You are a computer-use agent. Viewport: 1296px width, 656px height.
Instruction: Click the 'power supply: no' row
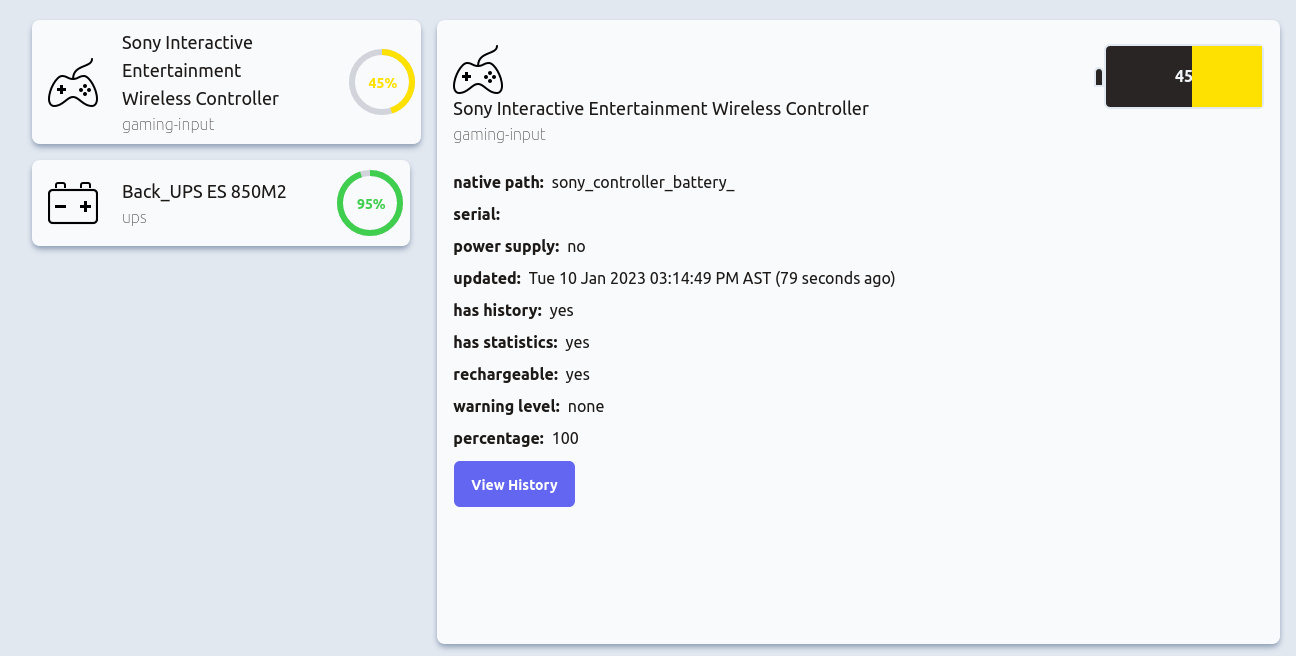[x=519, y=246]
